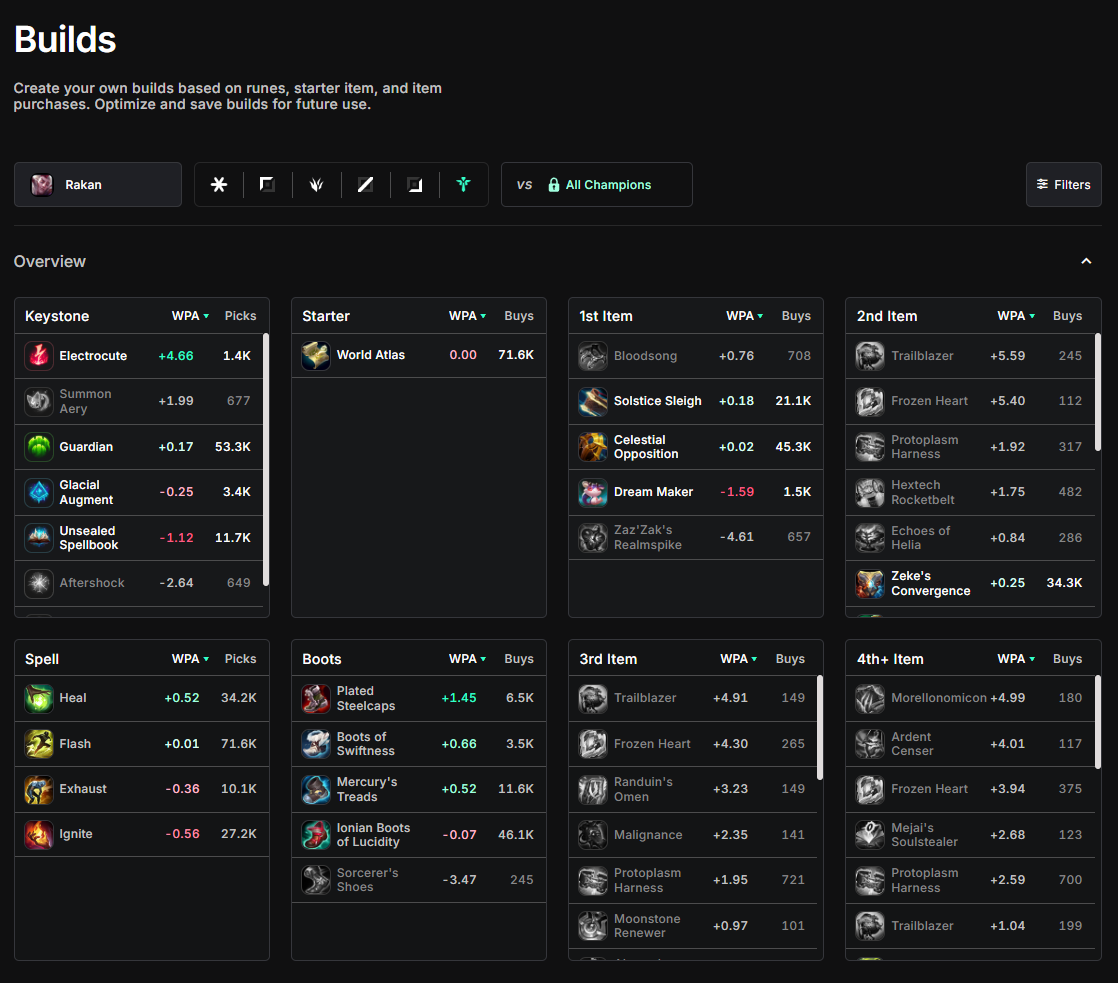Click the Boots of Swiftness icon

(x=316, y=743)
